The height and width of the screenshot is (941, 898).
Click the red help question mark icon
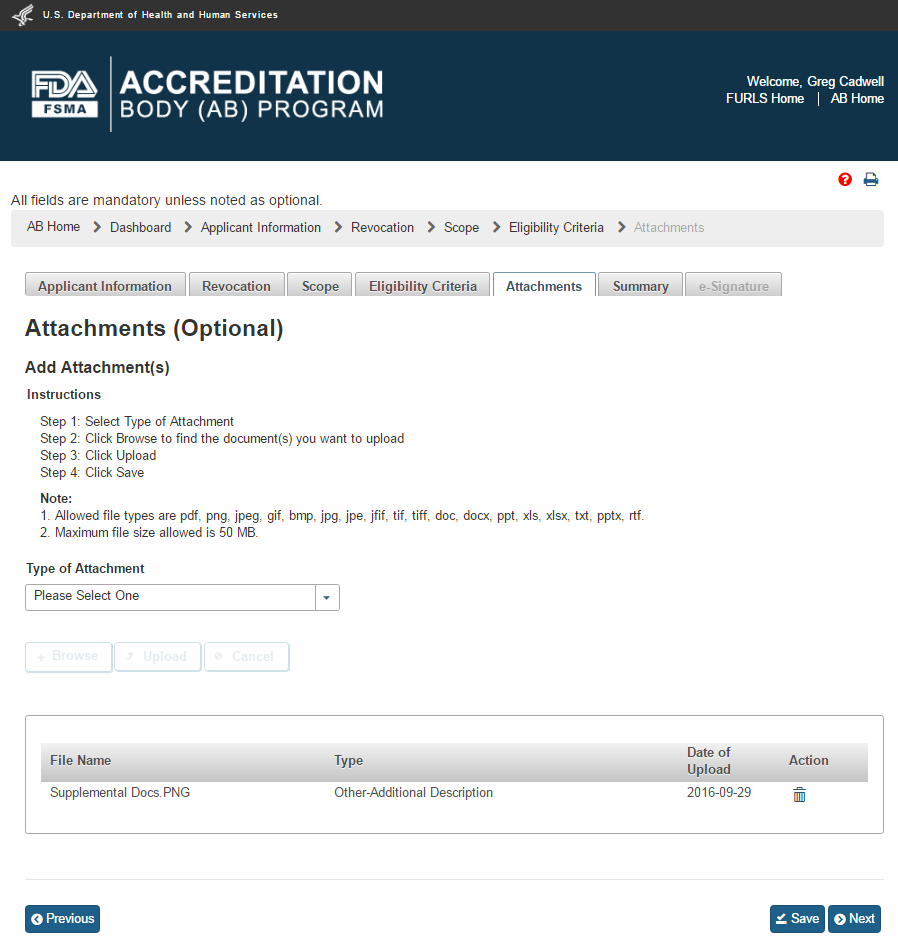(x=845, y=180)
